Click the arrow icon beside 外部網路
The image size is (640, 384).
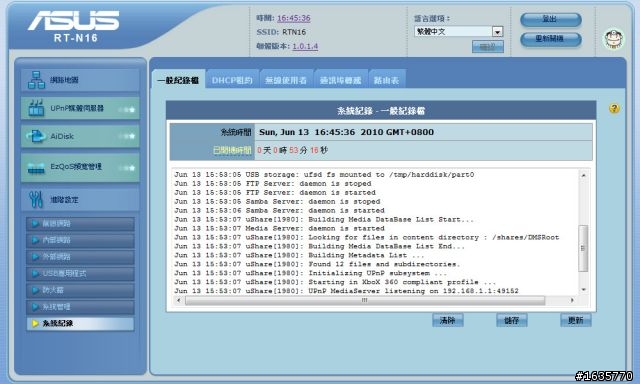coord(35,257)
